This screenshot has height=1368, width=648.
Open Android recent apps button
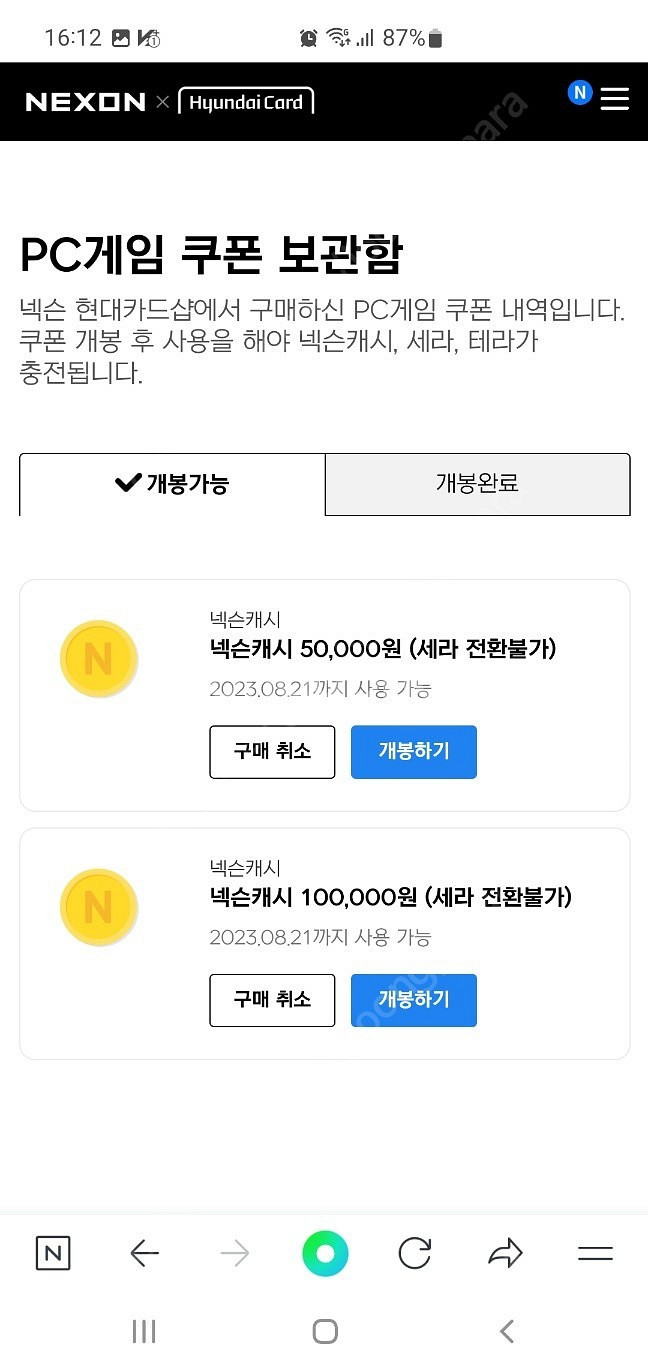[x=144, y=1331]
